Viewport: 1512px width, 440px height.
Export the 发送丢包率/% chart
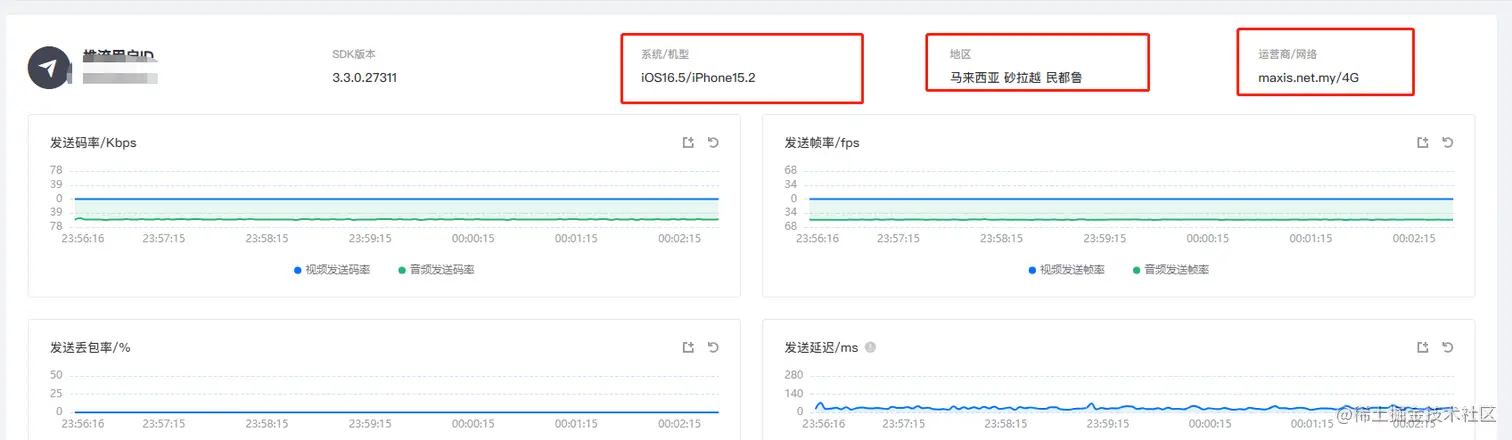coord(688,347)
